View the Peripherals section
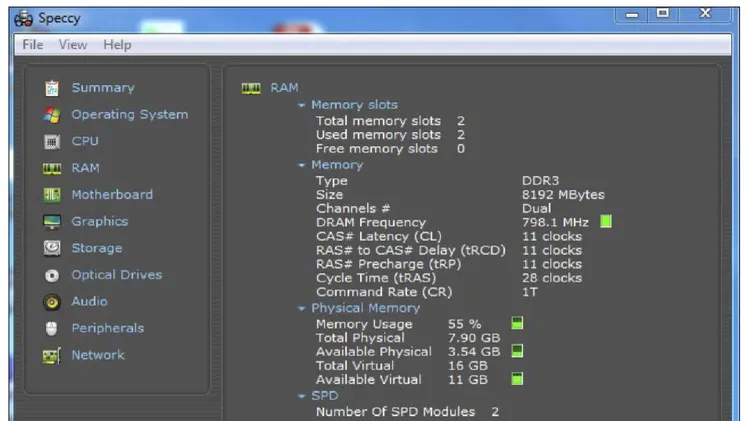750x421 pixels. pyautogui.click(x=108, y=329)
